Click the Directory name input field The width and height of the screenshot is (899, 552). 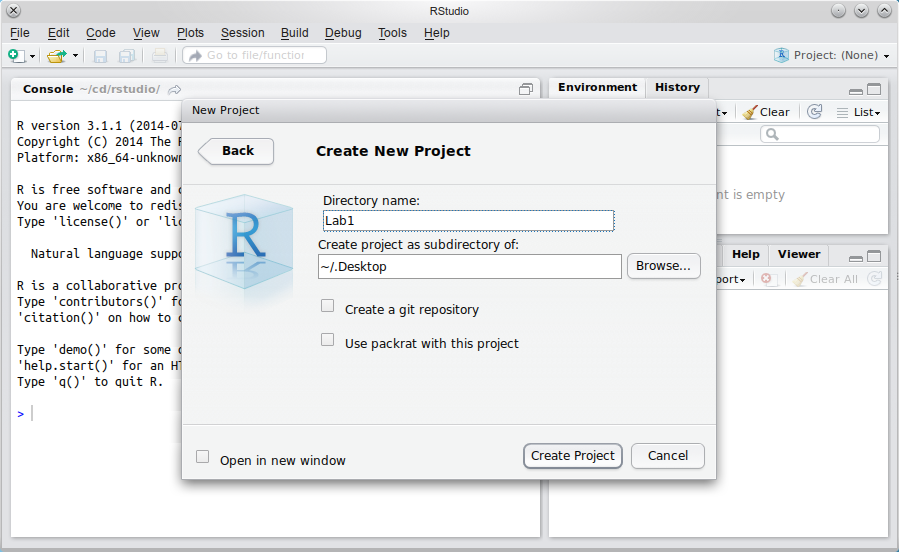click(468, 220)
